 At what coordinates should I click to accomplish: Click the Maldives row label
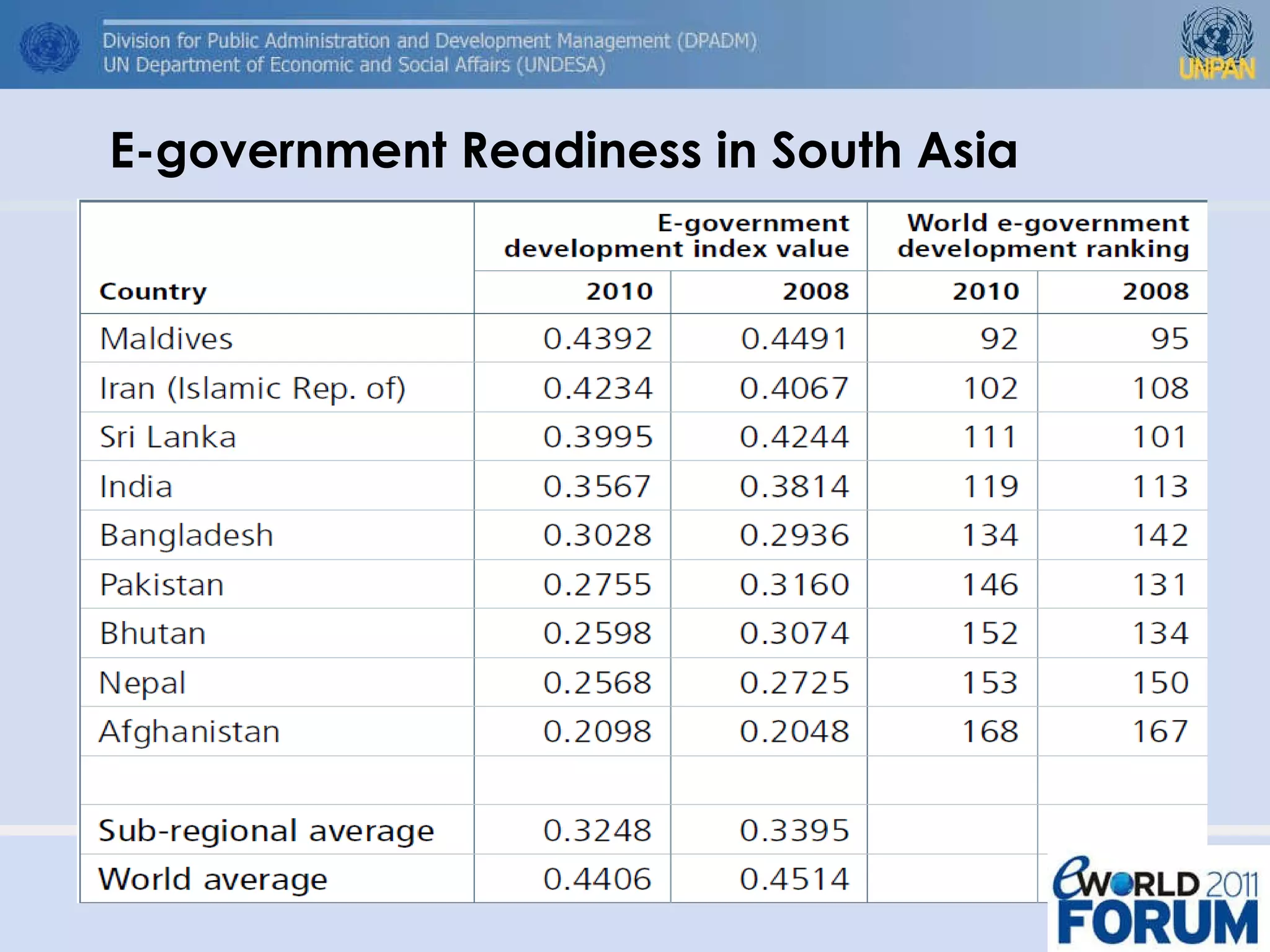point(166,339)
